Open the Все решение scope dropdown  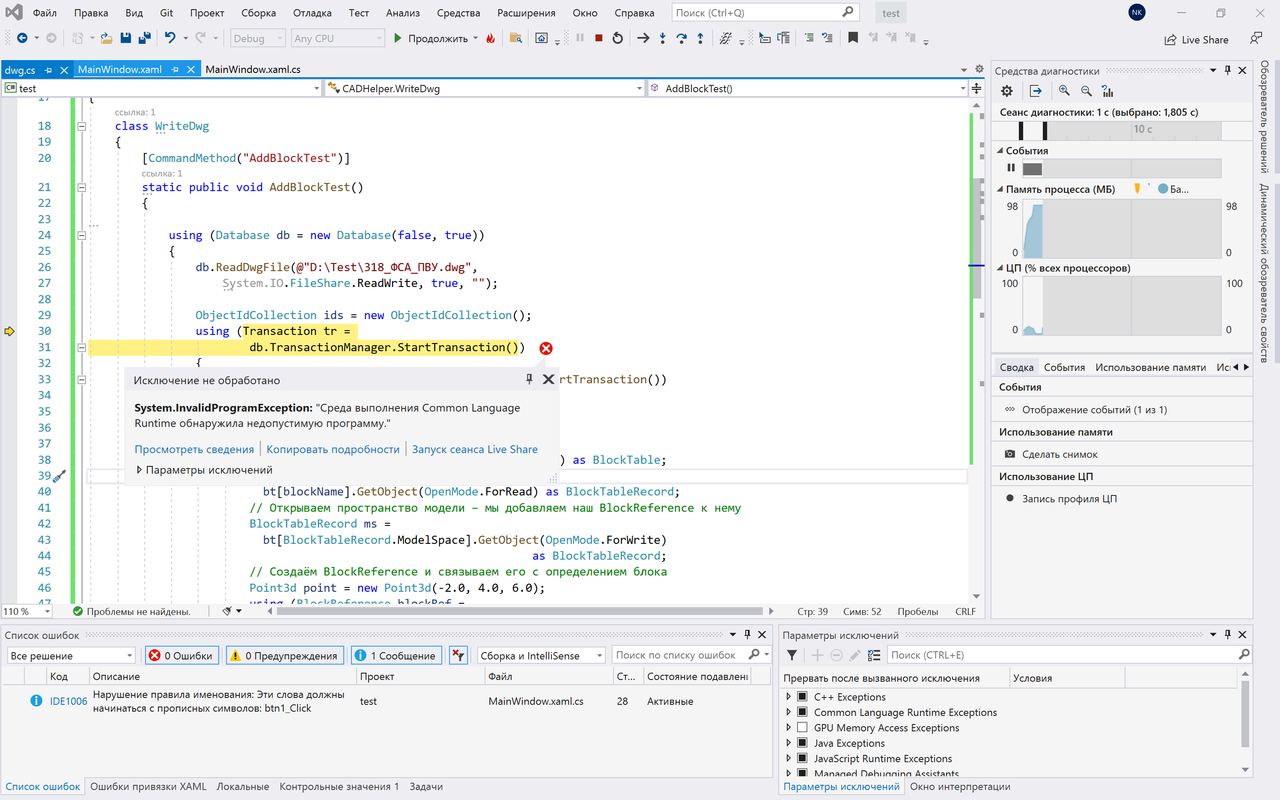click(x=70, y=655)
